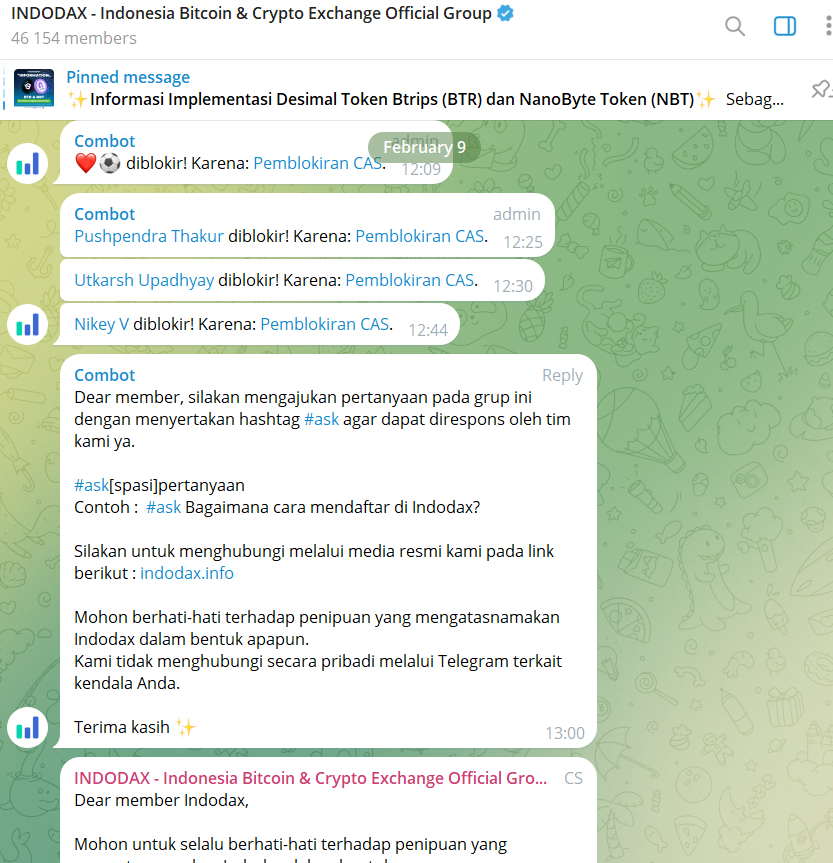833x863 pixels.
Task: Open 'Pemblokiran CAS' link in 12:09 message
Action: [318, 163]
